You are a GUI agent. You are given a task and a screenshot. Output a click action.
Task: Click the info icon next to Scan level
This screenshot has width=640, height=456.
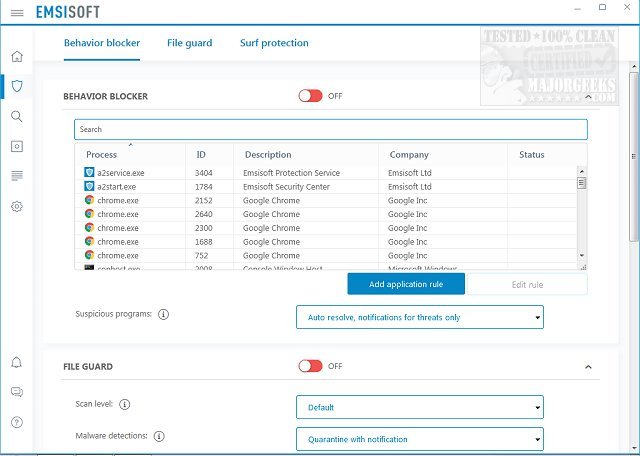pos(125,404)
